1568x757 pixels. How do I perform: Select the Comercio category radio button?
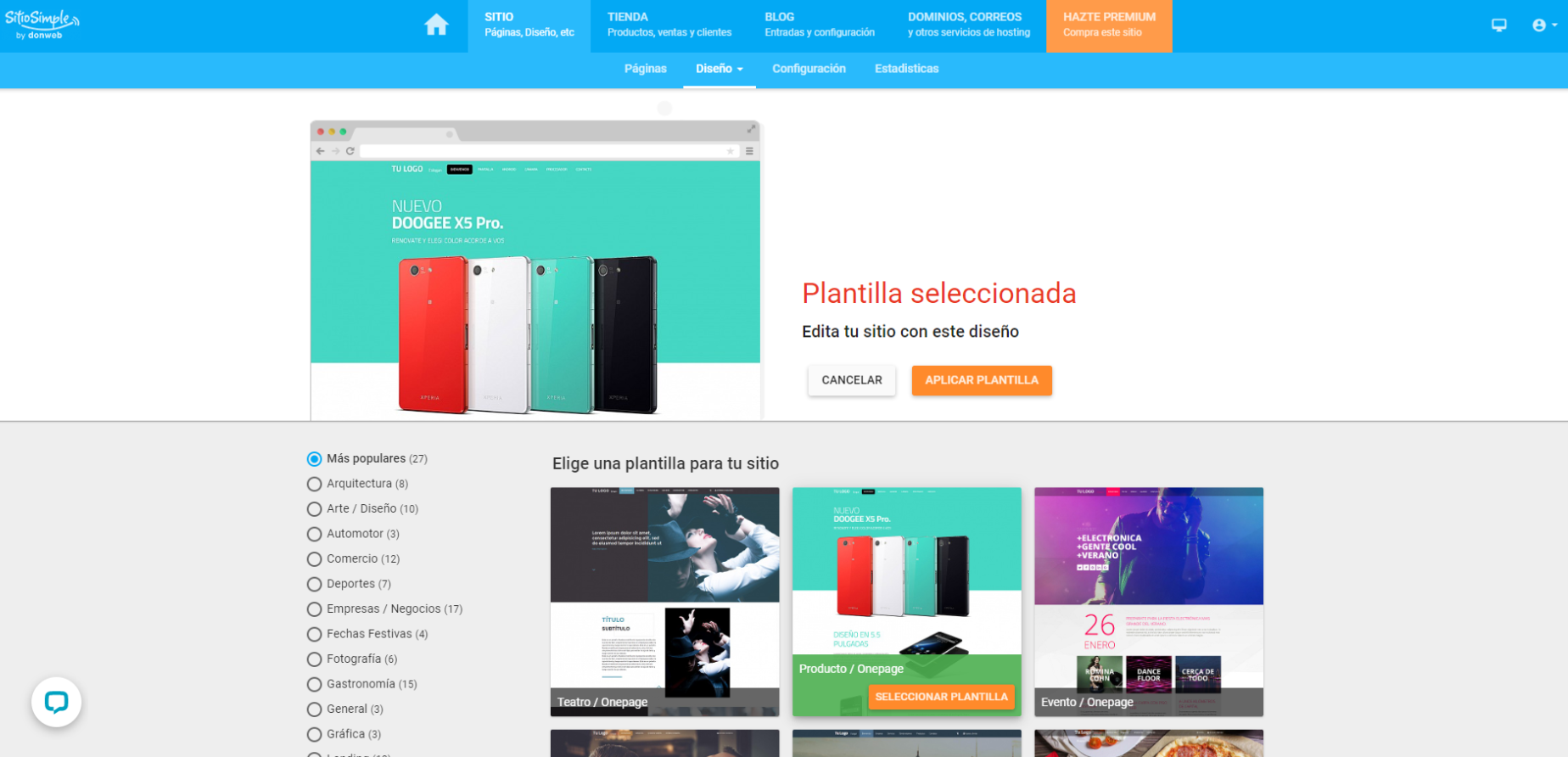tap(315, 559)
